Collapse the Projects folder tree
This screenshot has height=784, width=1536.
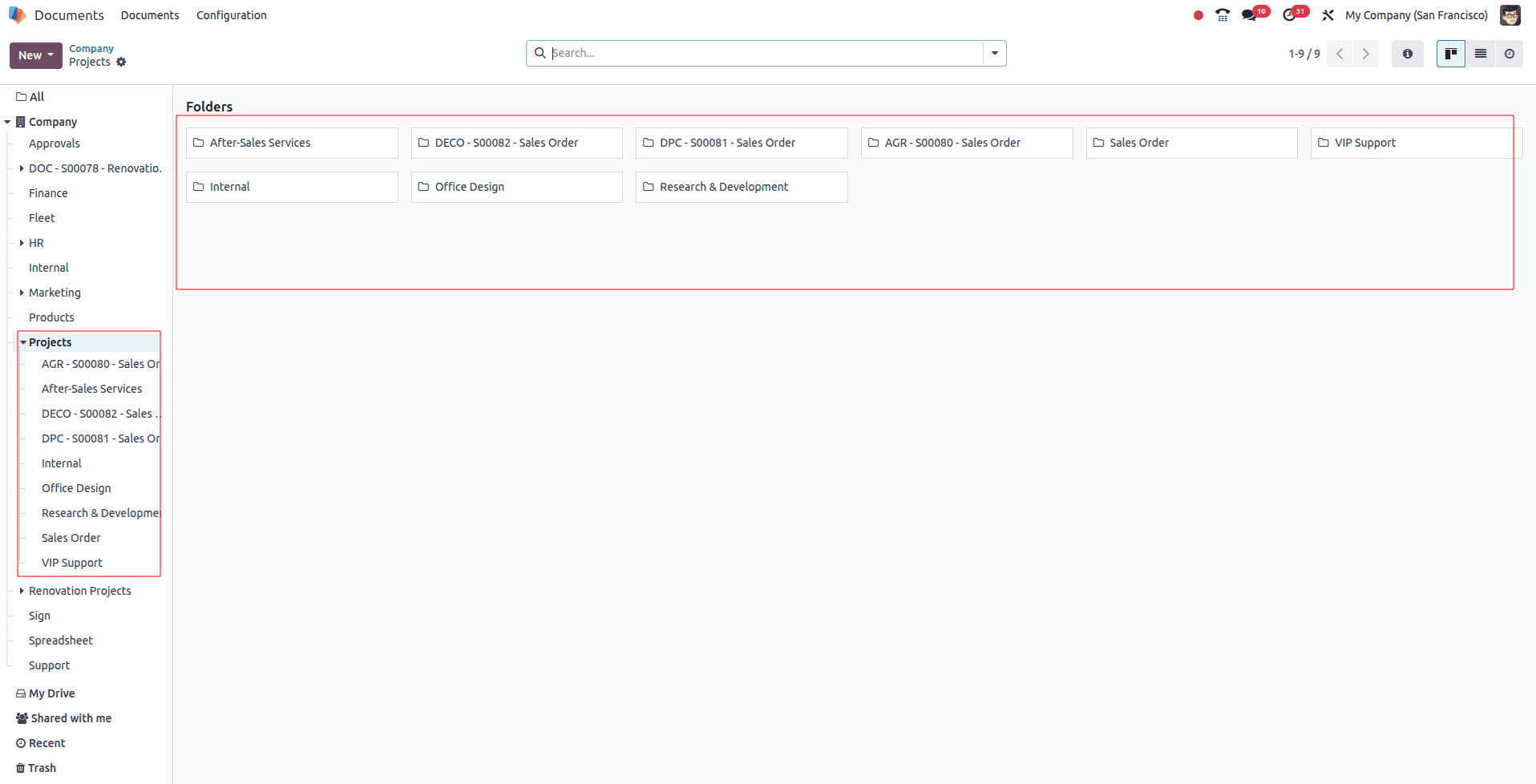coord(24,342)
